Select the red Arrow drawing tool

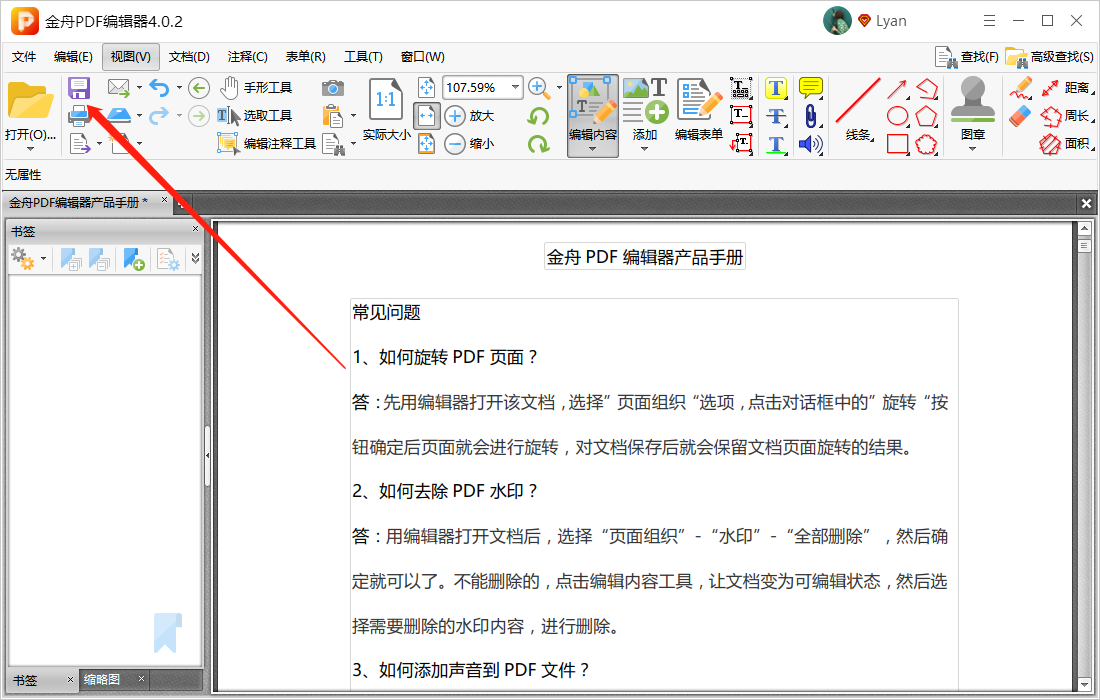pos(897,88)
